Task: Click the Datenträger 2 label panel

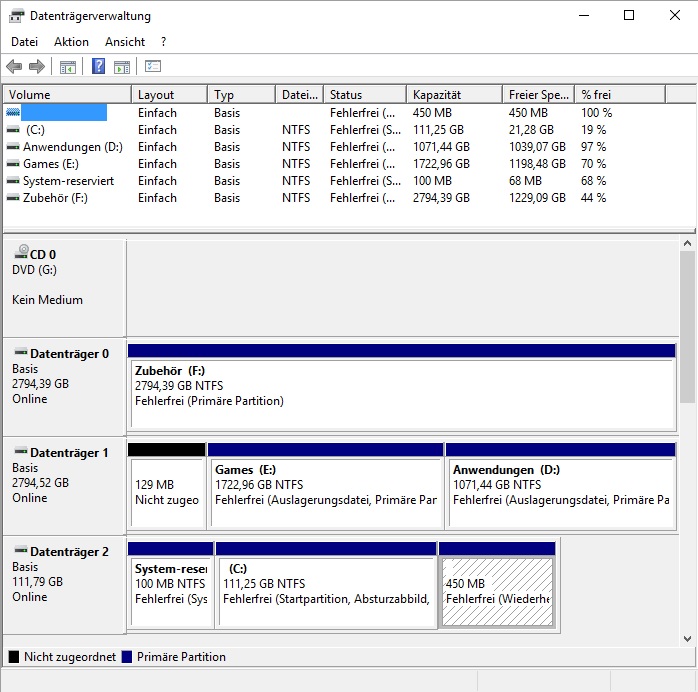Action: tap(65, 585)
